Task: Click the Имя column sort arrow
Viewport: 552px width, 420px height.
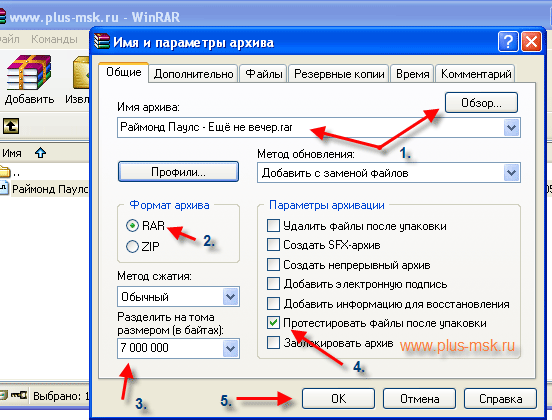Action: point(40,153)
